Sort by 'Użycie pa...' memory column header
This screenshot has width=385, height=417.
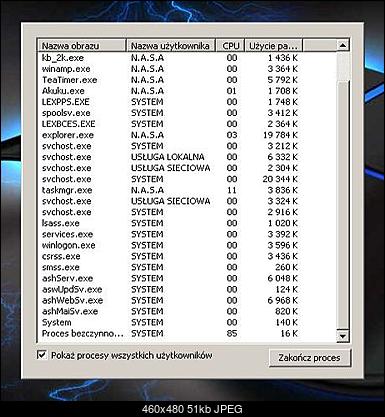[x=274, y=46]
